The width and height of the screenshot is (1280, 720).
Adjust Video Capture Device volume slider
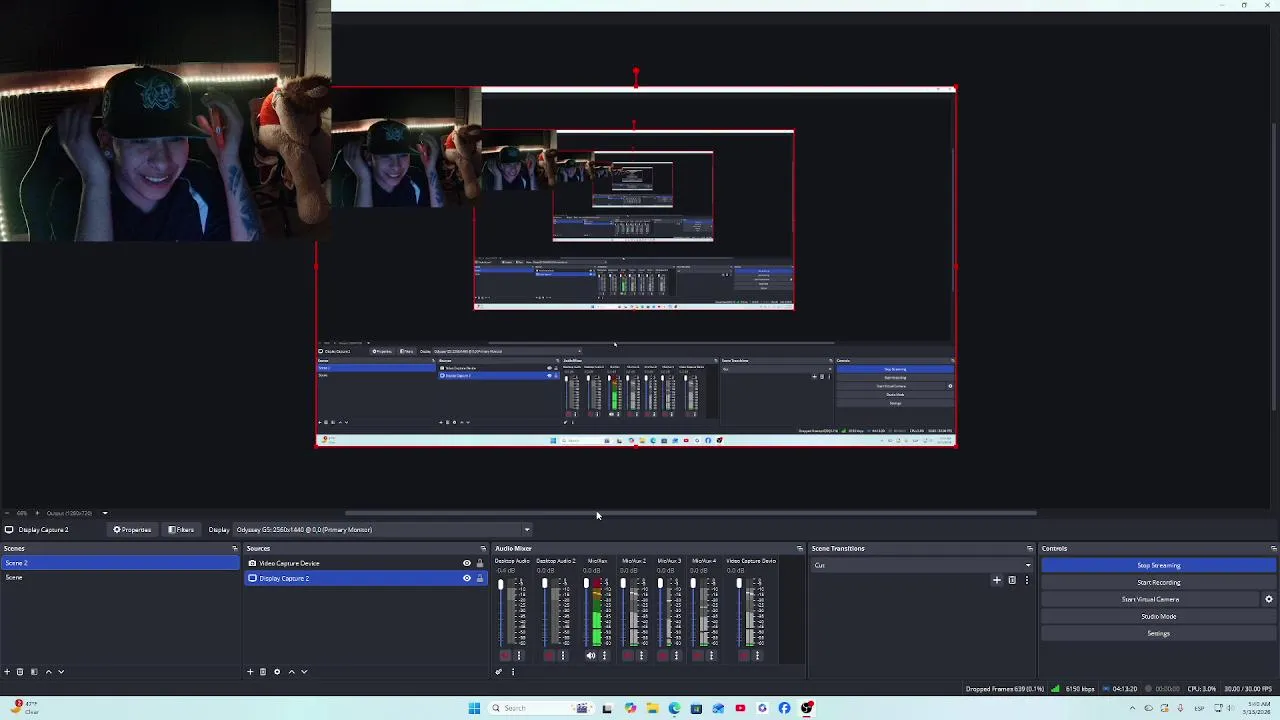pos(739,612)
